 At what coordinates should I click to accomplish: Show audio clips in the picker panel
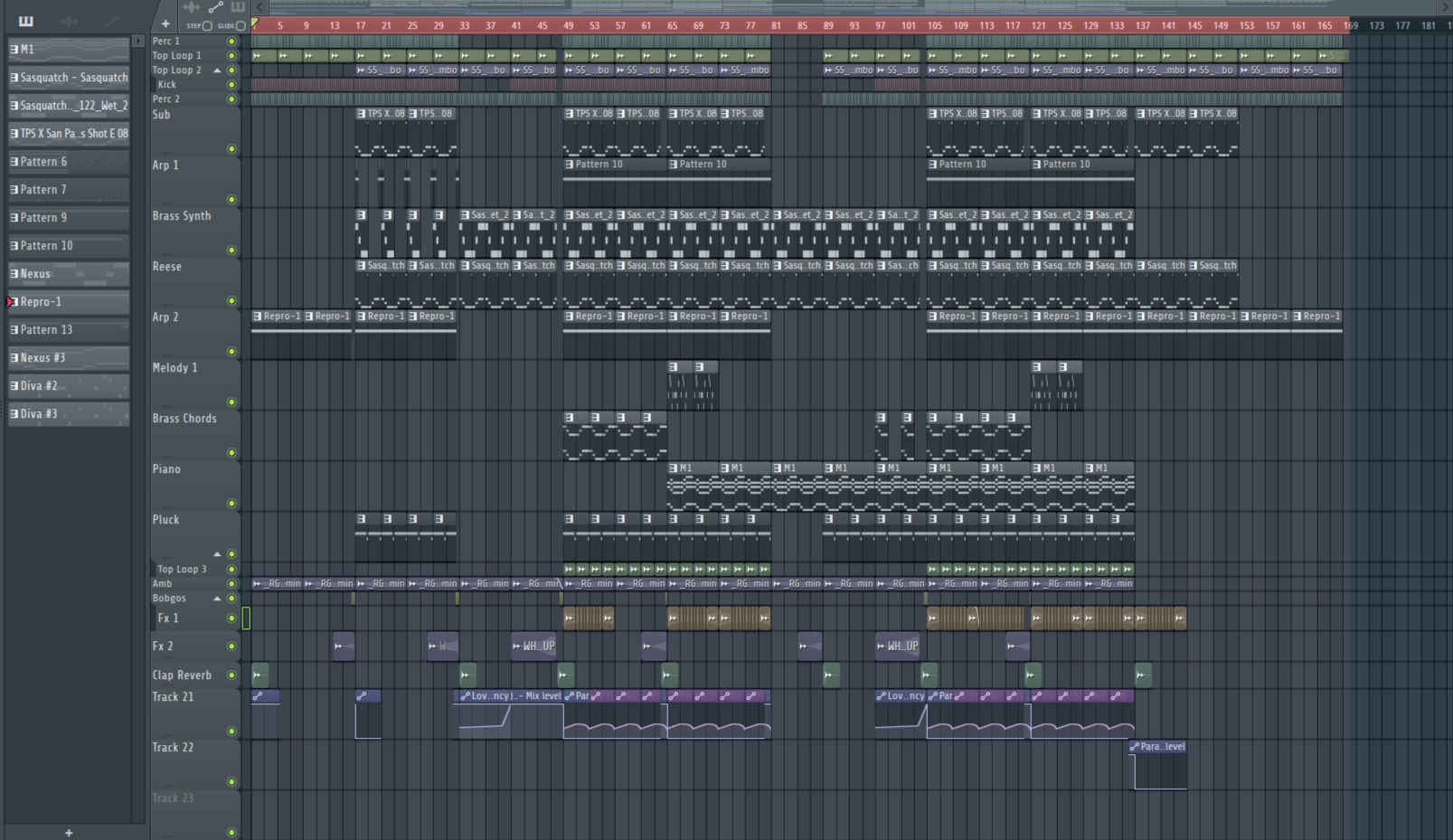[x=70, y=21]
